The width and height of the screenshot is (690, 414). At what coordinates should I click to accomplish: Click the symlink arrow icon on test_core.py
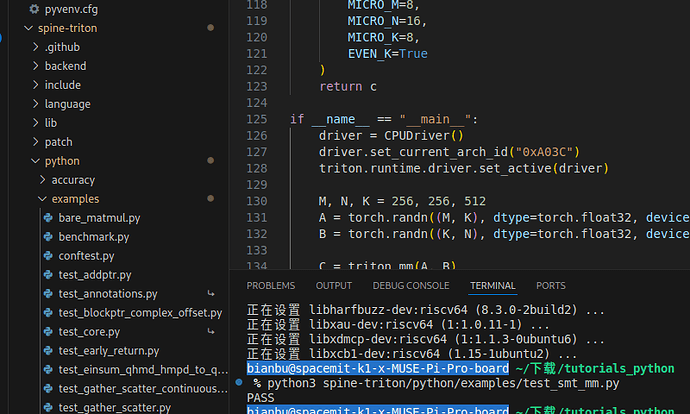[211, 332]
